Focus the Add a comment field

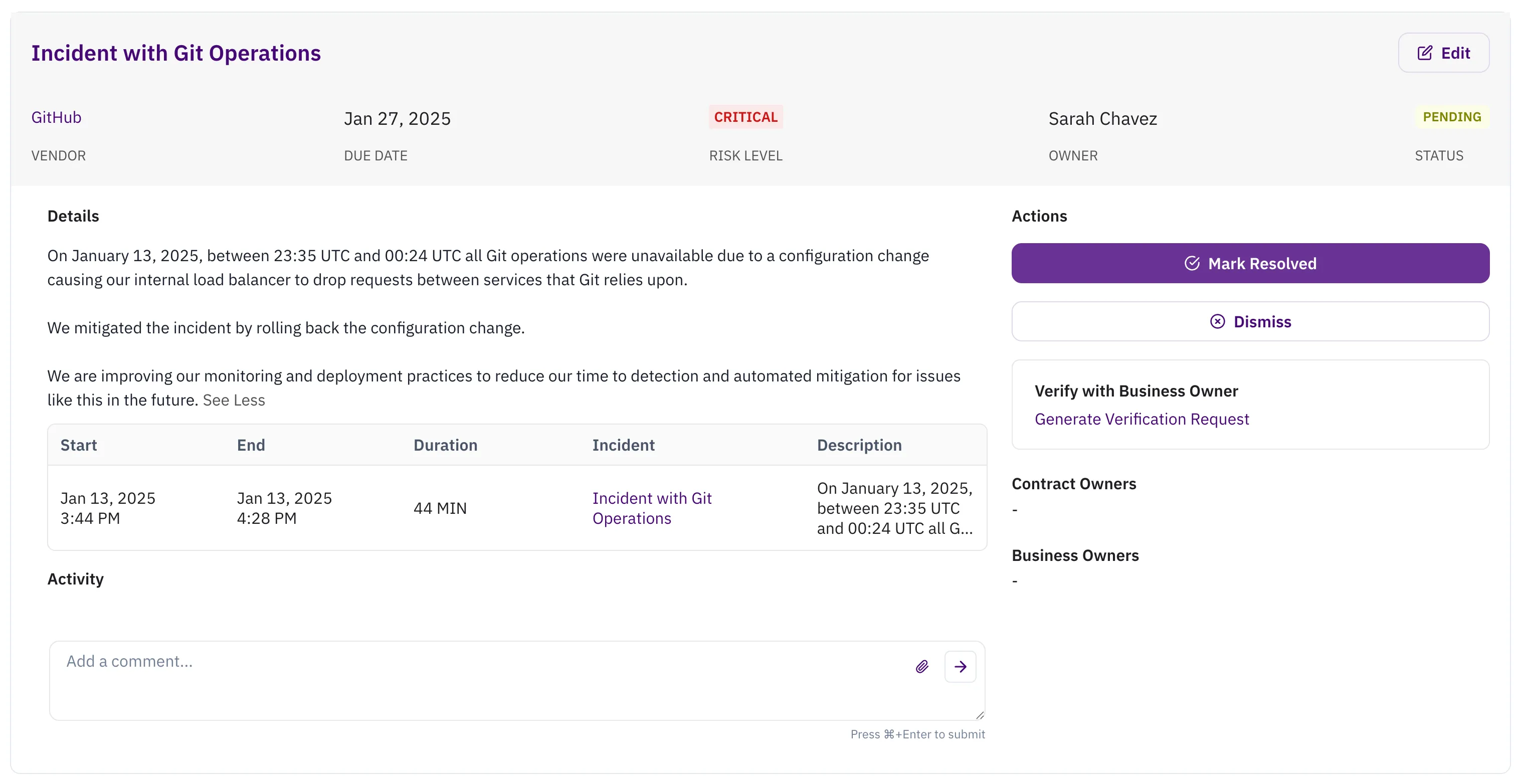[x=473, y=679]
